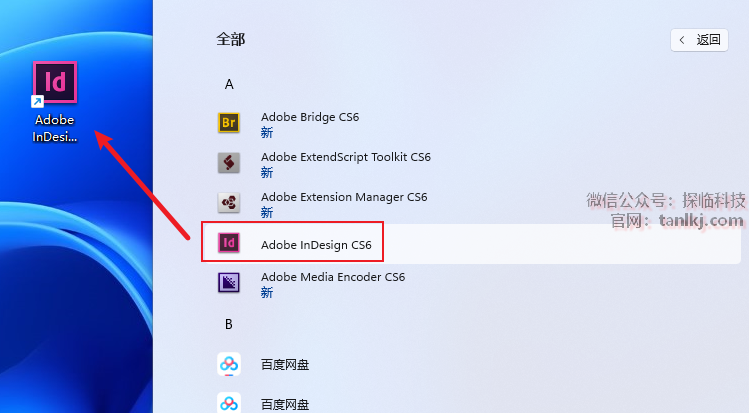Screen dimensions: 749x413
Task: Click the first 百度网盘 icon
Action: (x=229, y=364)
